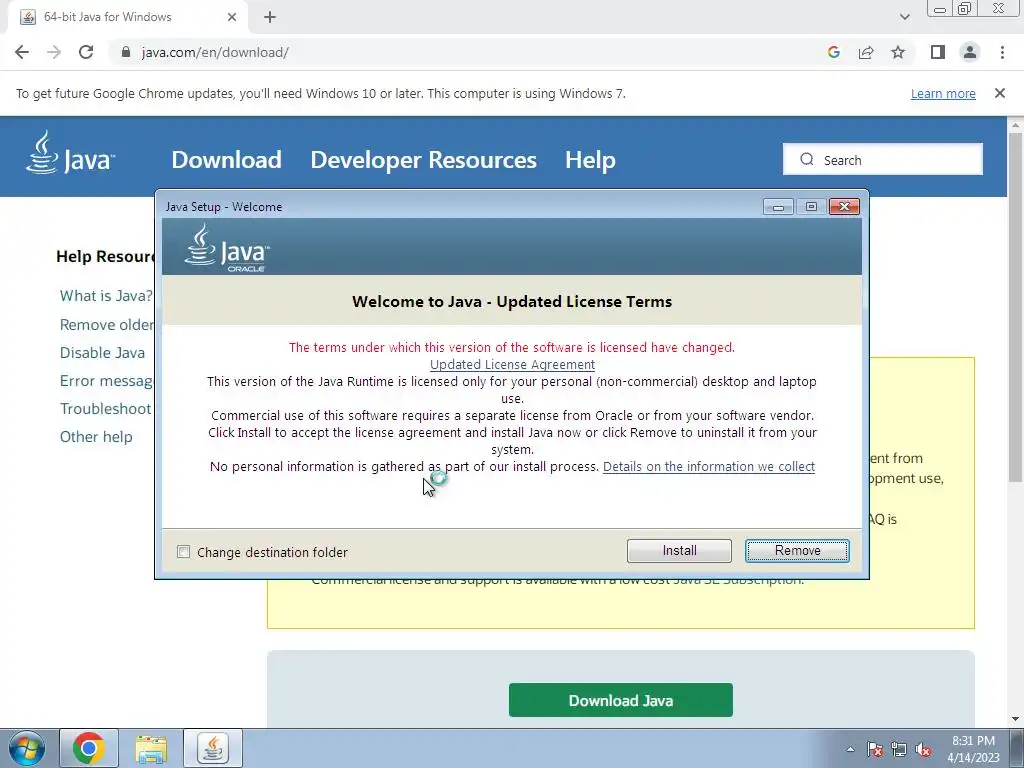This screenshot has width=1024, height=768.
Task: Minimize the Java Setup dialog
Action: click(778, 207)
